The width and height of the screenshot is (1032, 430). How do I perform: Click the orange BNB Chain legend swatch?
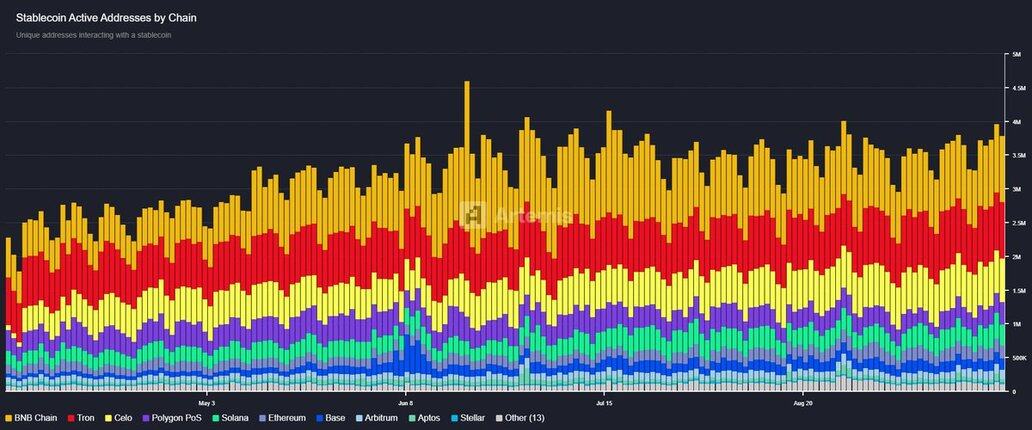point(8,418)
